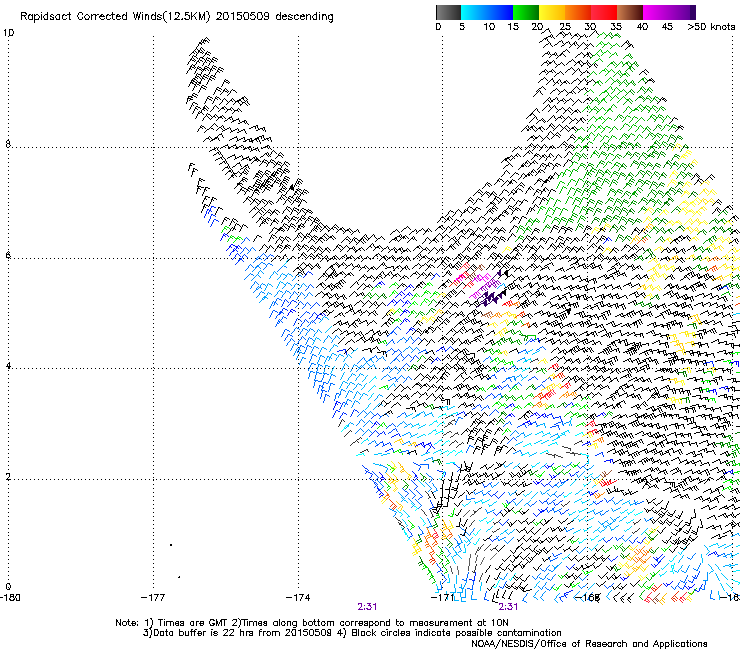The image size is (740, 650).
Task: Click the '15' legend tick label
Action: tap(513, 27)
